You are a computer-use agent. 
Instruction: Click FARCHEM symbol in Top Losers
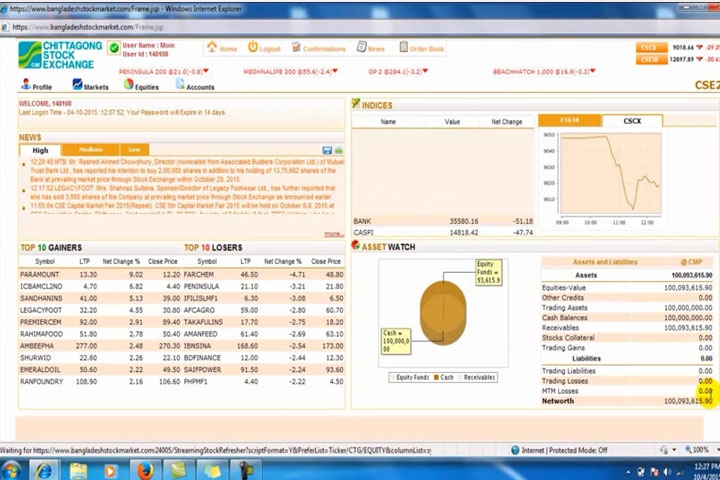click(x=199, y=274)
